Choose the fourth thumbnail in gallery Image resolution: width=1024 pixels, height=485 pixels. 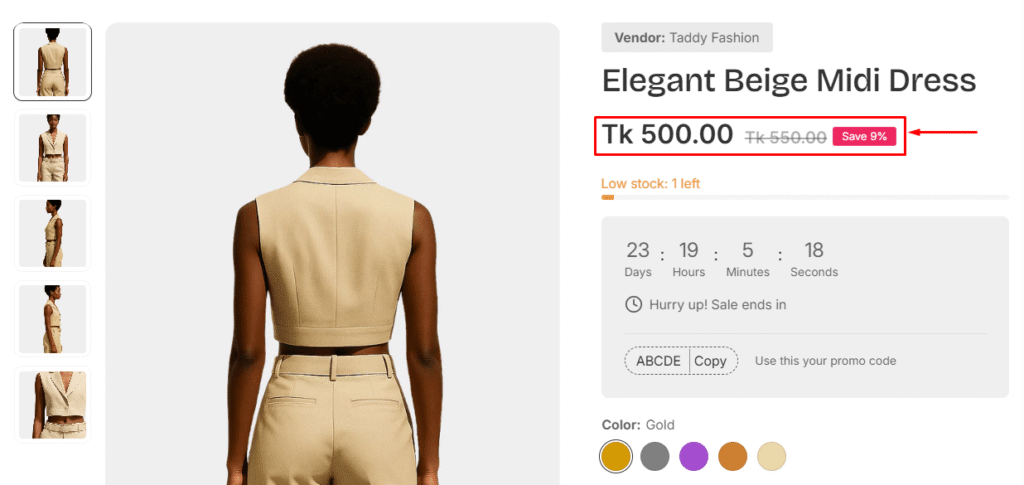click(52, 318)
